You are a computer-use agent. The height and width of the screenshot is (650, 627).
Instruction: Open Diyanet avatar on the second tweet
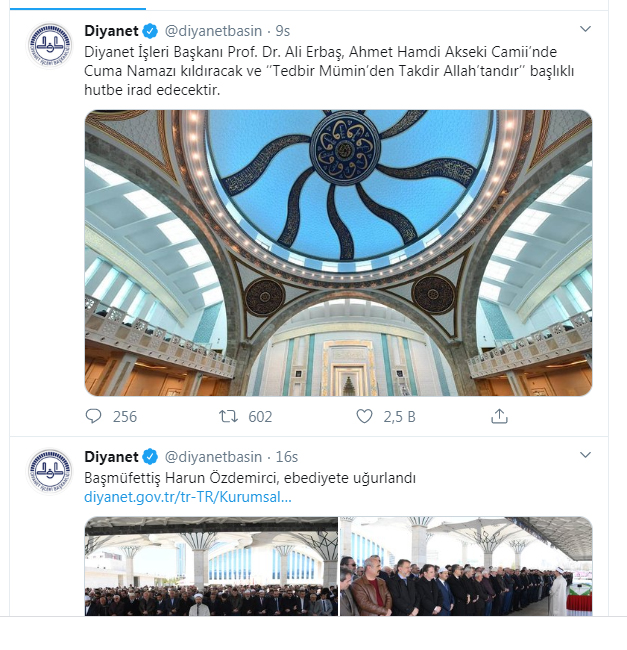[x=49, y=471]
